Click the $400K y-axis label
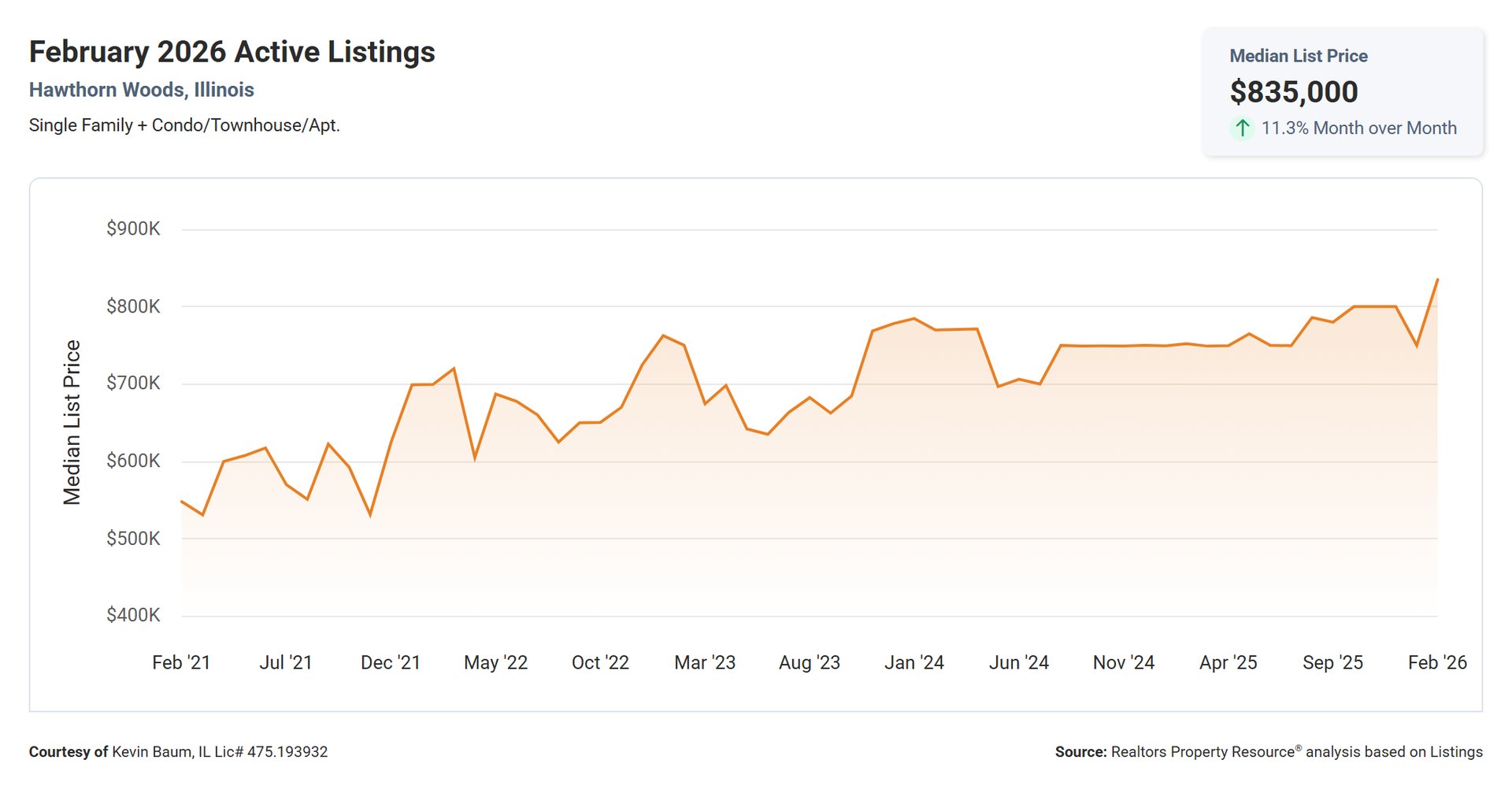 (x=133, y=615)
